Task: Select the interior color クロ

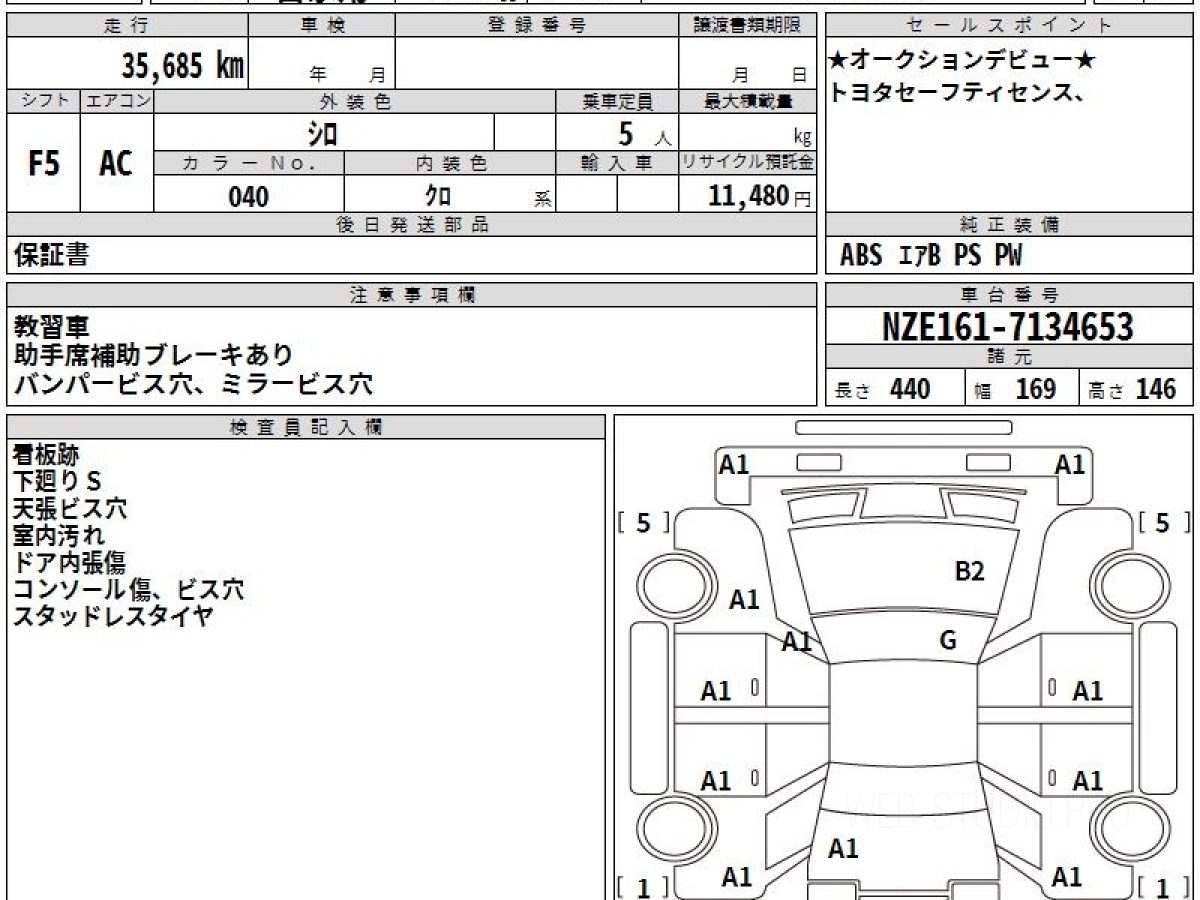Action: click(438, 196)
